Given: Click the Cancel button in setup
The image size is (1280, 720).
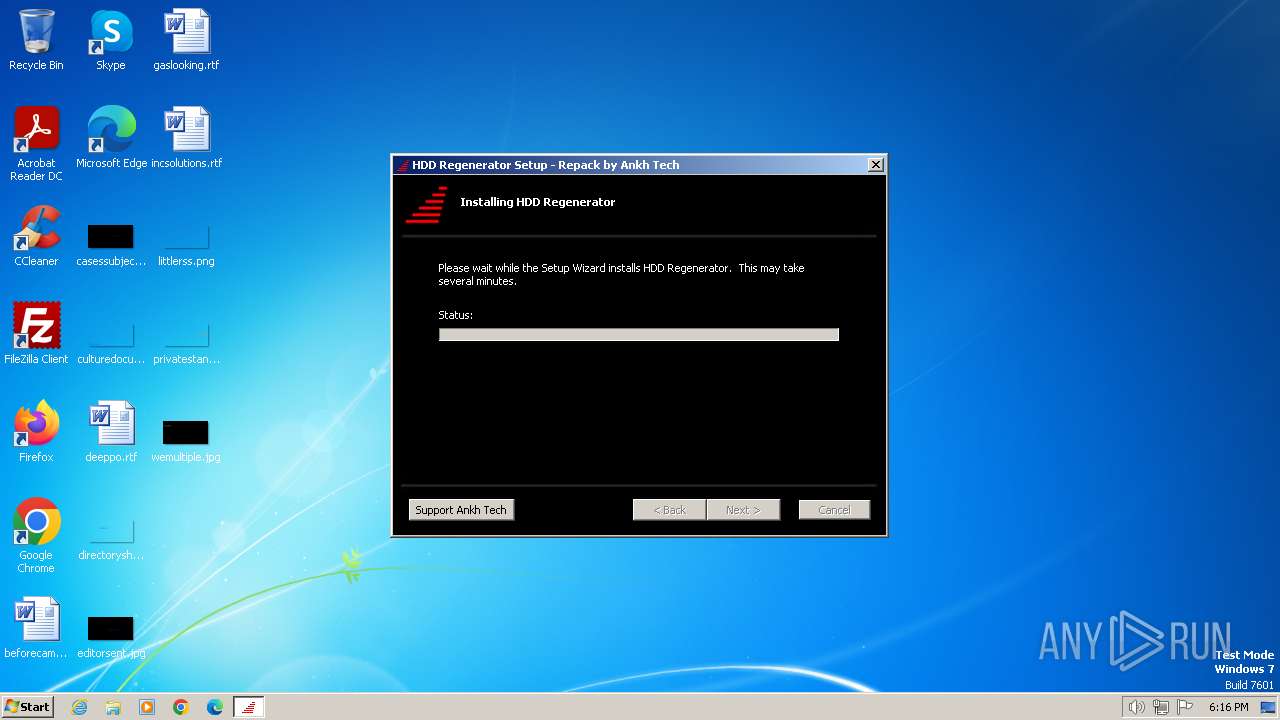Looking at the screenshot, I should (x=834, y=510).
